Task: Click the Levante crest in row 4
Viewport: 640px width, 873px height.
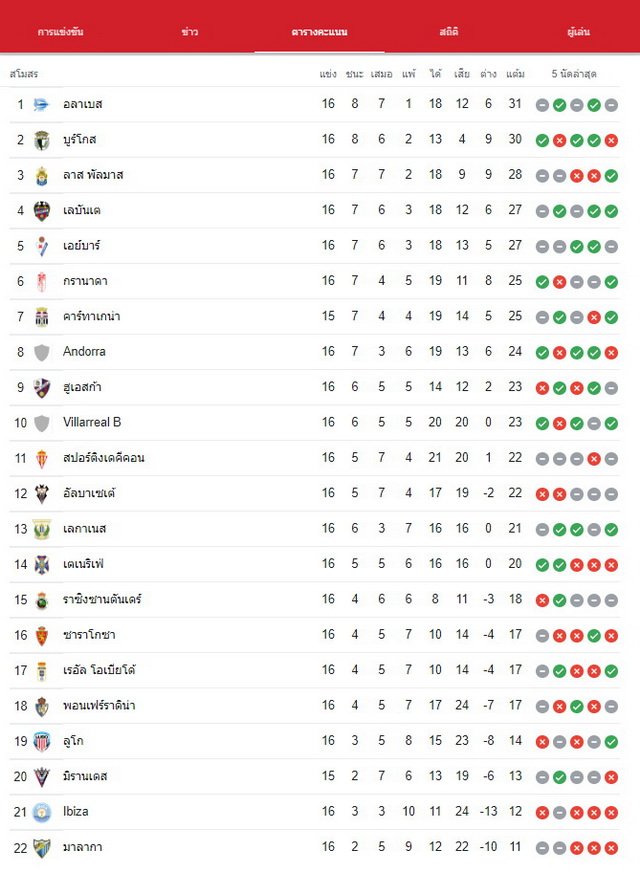Action: tap(42, 210)
